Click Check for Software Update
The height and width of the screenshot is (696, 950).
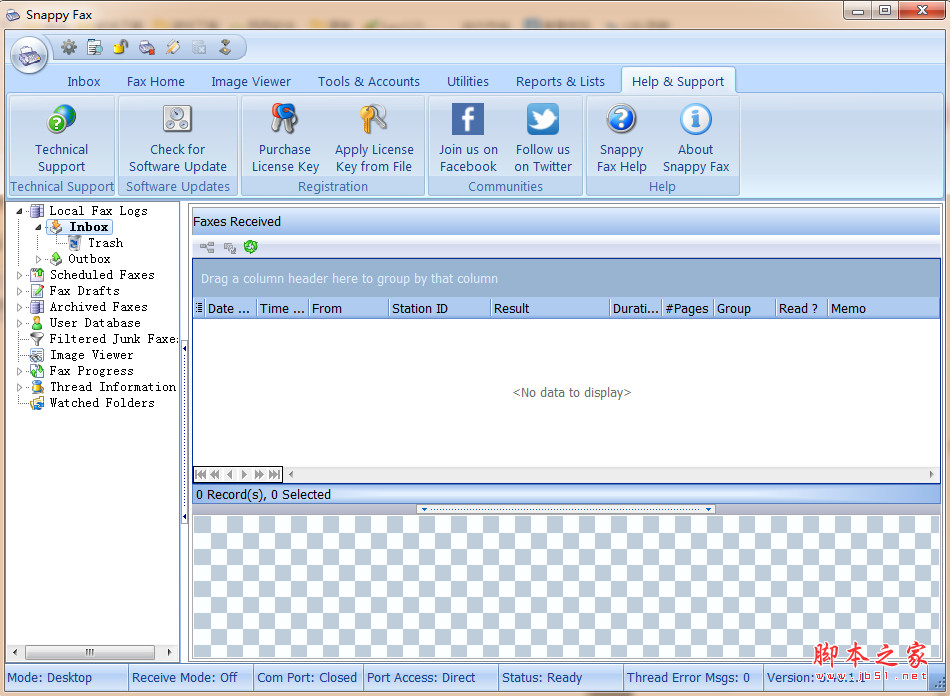click(178, 139)
